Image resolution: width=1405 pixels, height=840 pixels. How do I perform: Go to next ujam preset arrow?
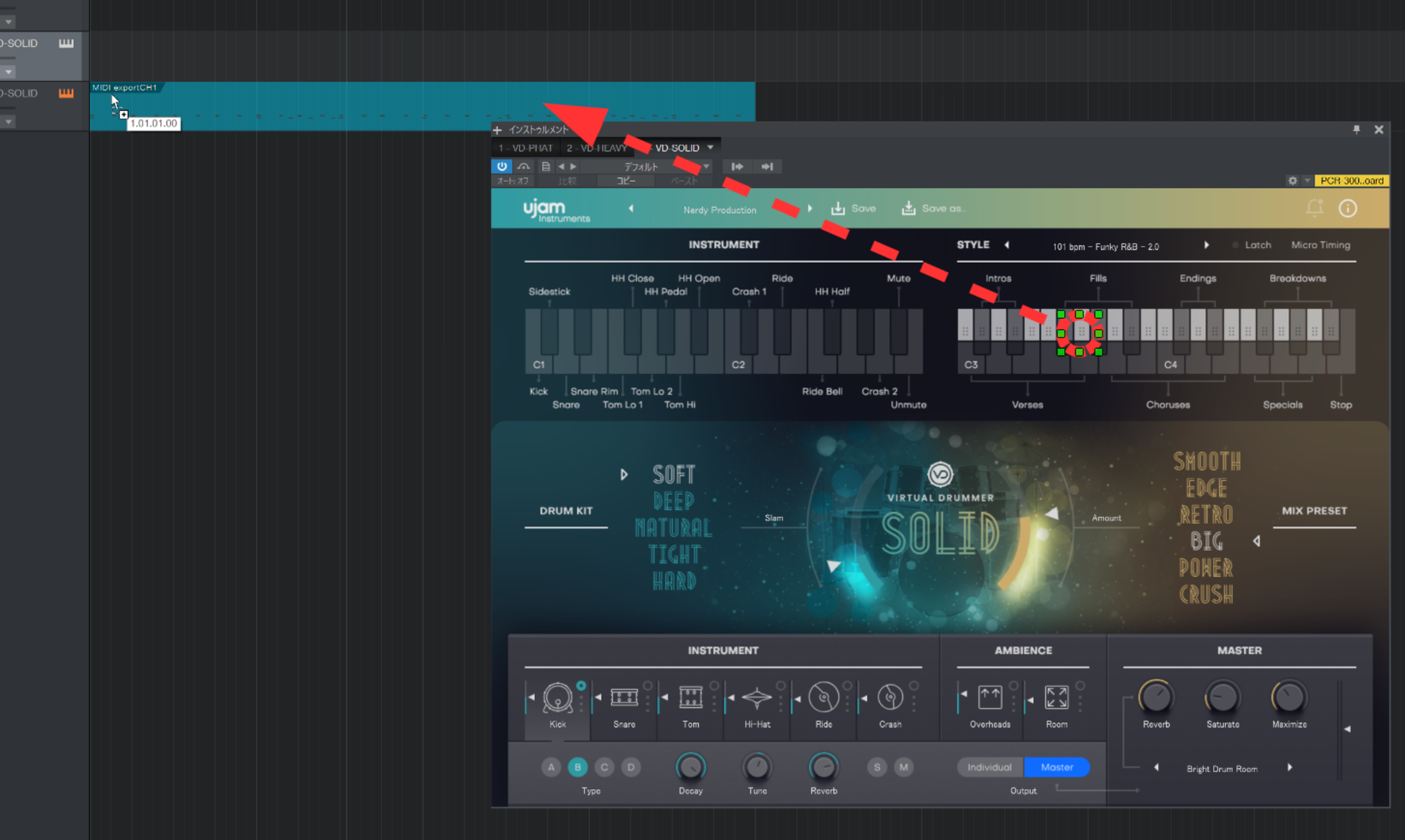tap(809, 208)
